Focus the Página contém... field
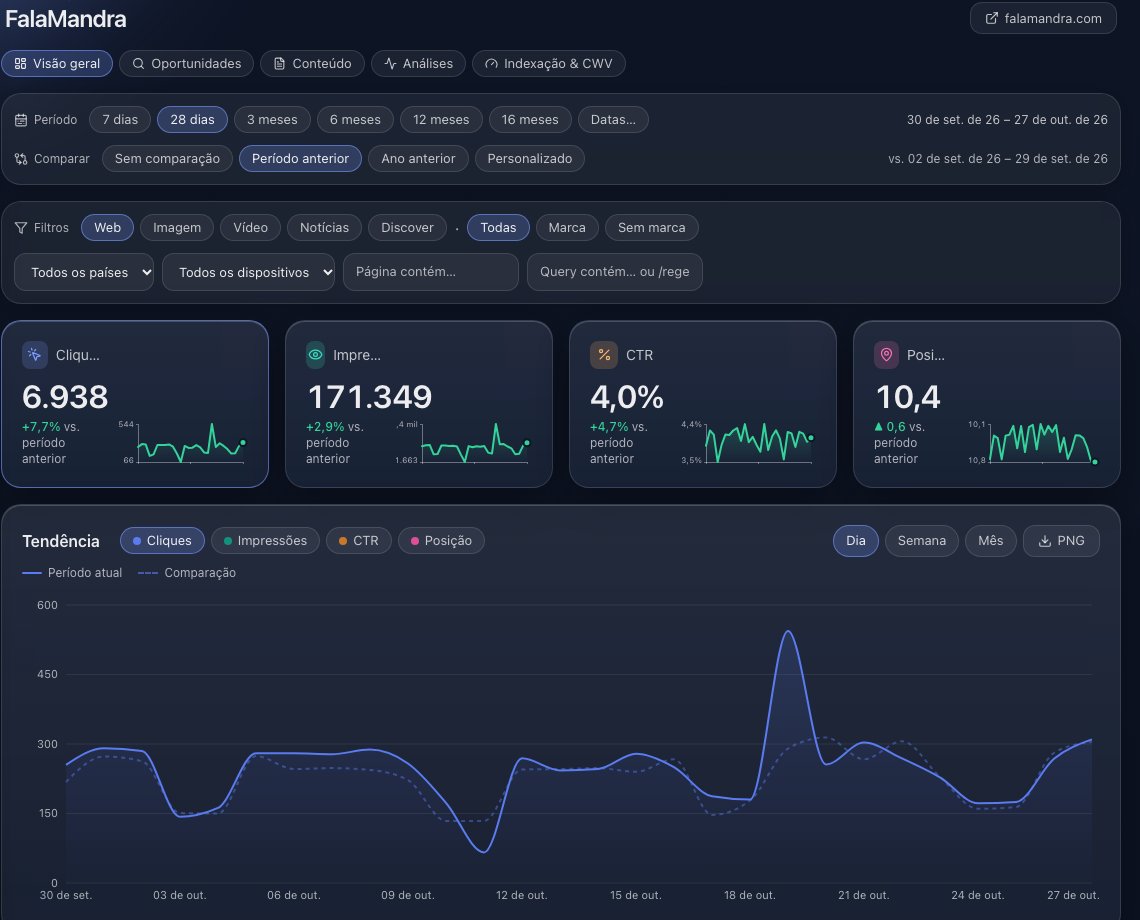The image size is (1140, 920). point(431,272)
